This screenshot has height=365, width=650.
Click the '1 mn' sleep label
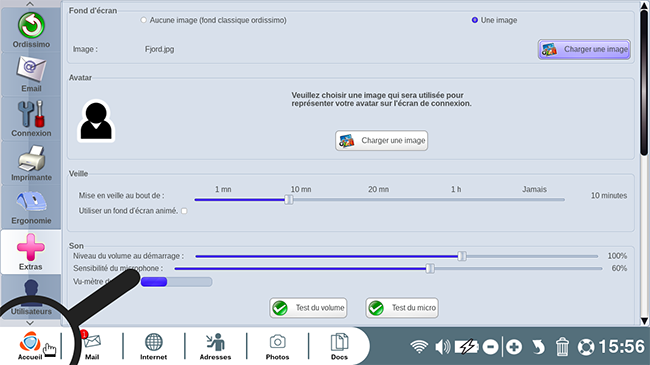point(223,189)
